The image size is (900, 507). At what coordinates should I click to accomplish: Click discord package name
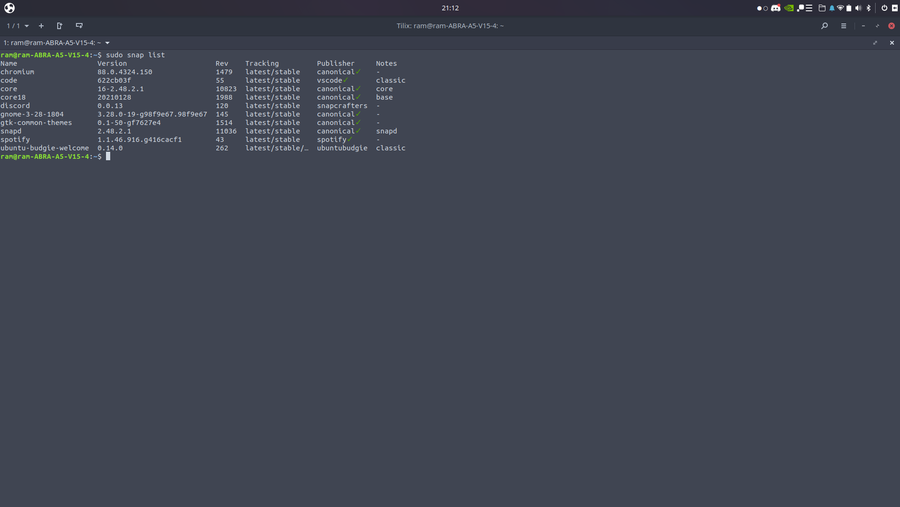coord(15,106)
